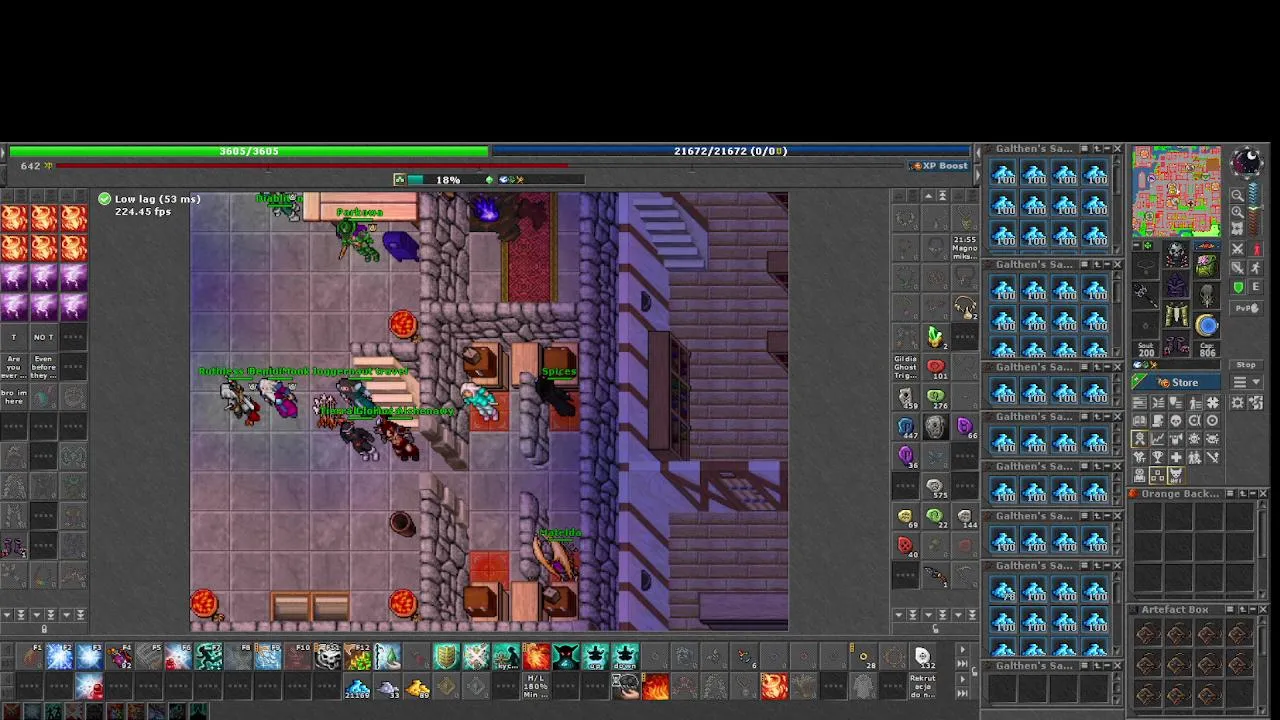This screenshot has height=720, width=1280.
Task: Minimize the Artefact Box container
Action: click(1251, 609)
